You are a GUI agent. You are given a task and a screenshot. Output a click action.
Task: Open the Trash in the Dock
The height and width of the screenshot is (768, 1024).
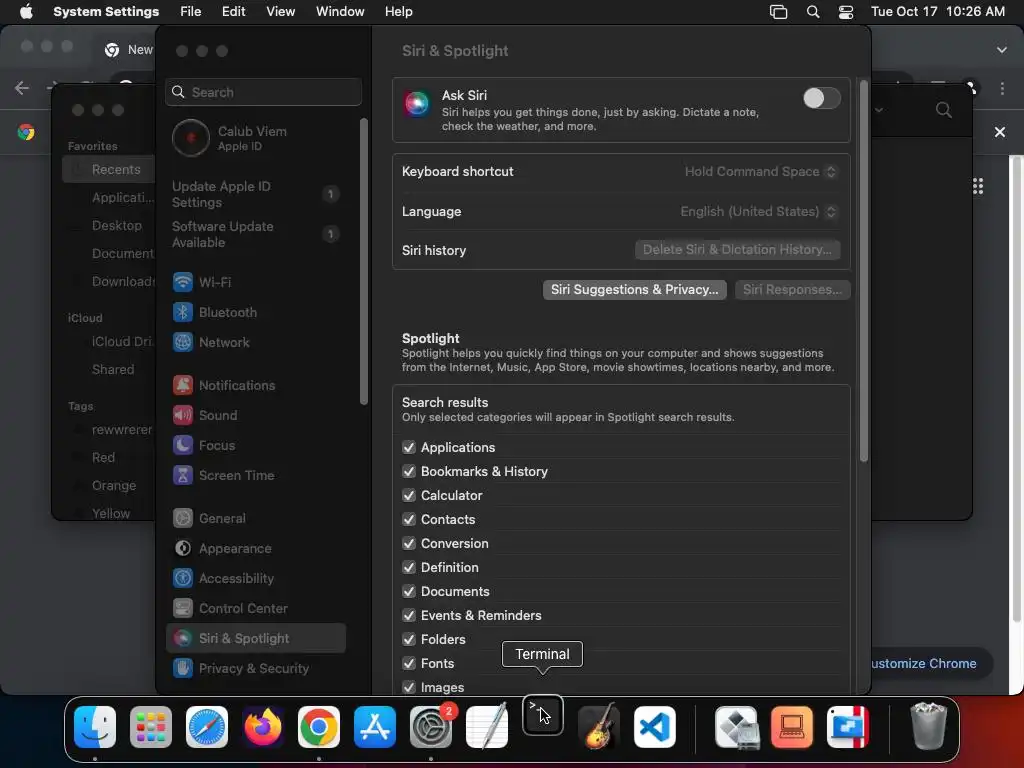point(928,726)
